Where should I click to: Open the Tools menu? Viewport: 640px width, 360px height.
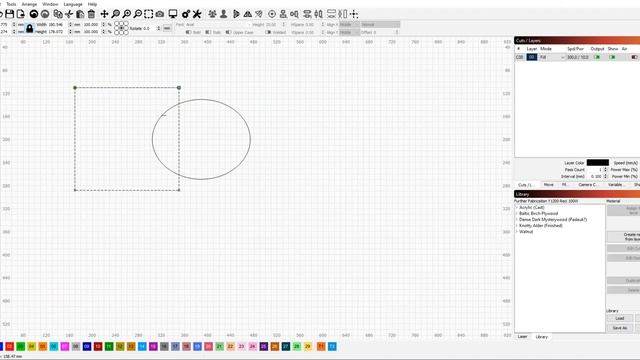tap(11, 4)
